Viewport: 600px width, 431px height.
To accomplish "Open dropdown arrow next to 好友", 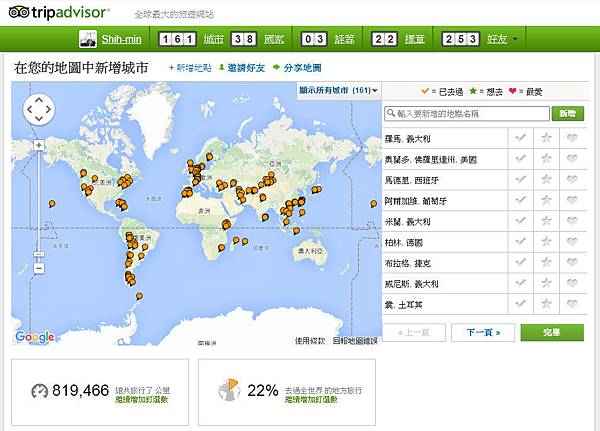I will point(516,39).
